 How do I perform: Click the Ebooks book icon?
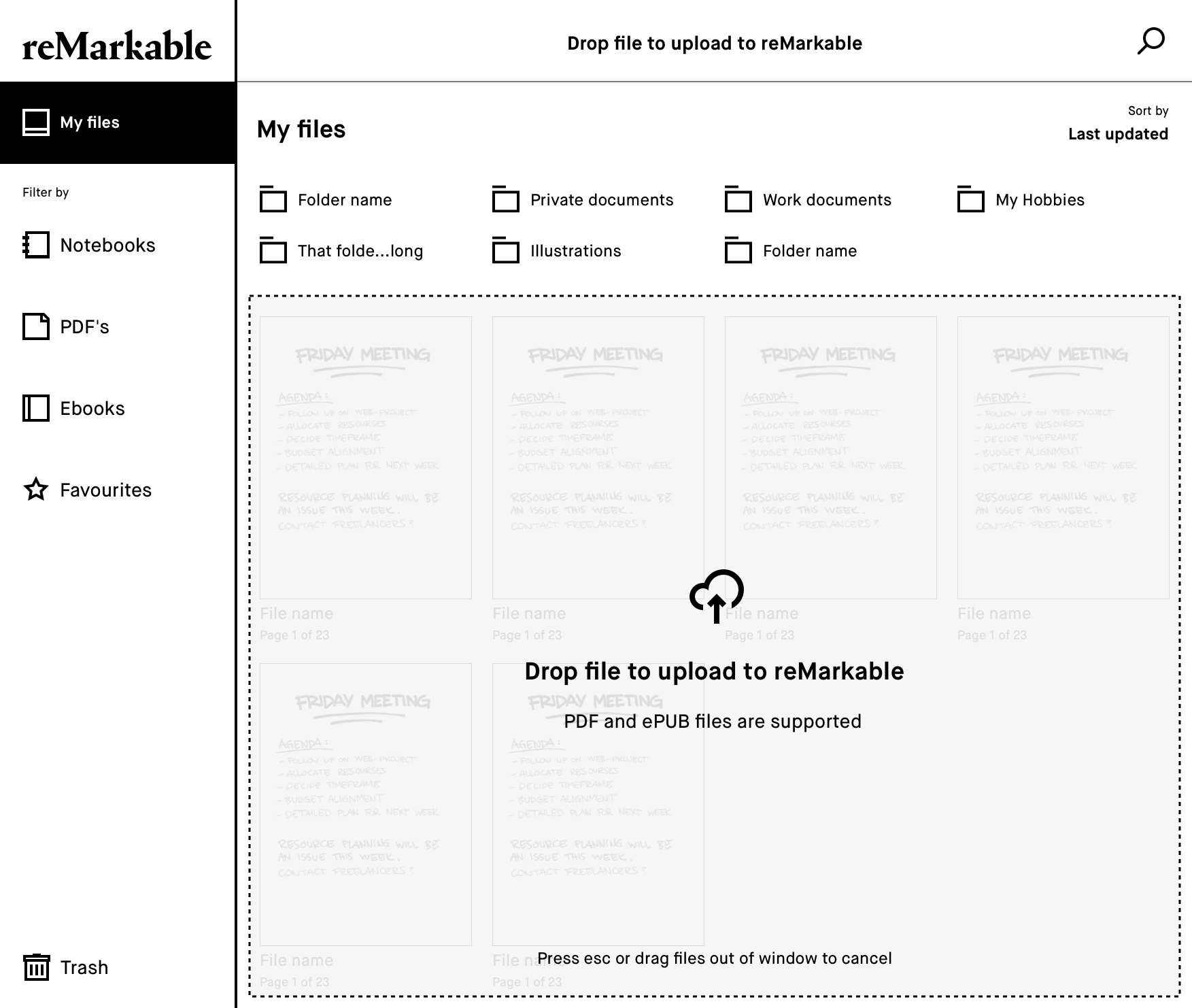coord(36,408)
